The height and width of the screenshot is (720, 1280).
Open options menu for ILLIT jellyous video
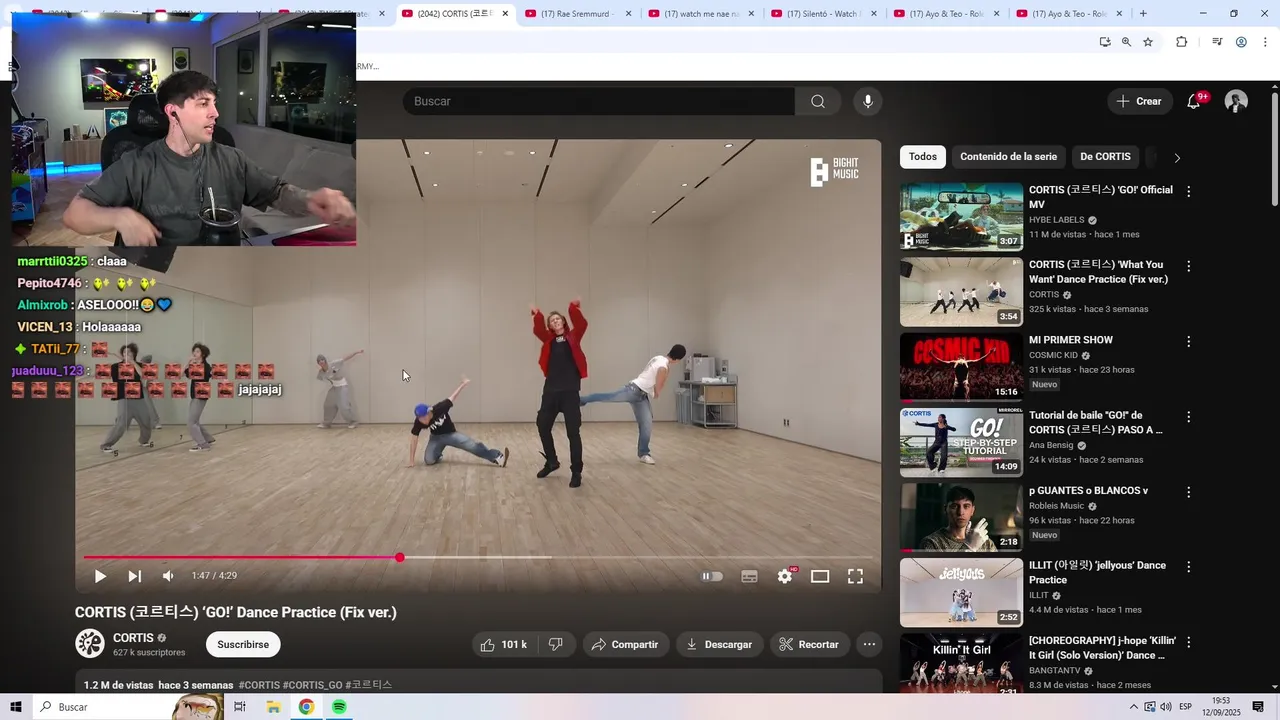pos(1189,567)
